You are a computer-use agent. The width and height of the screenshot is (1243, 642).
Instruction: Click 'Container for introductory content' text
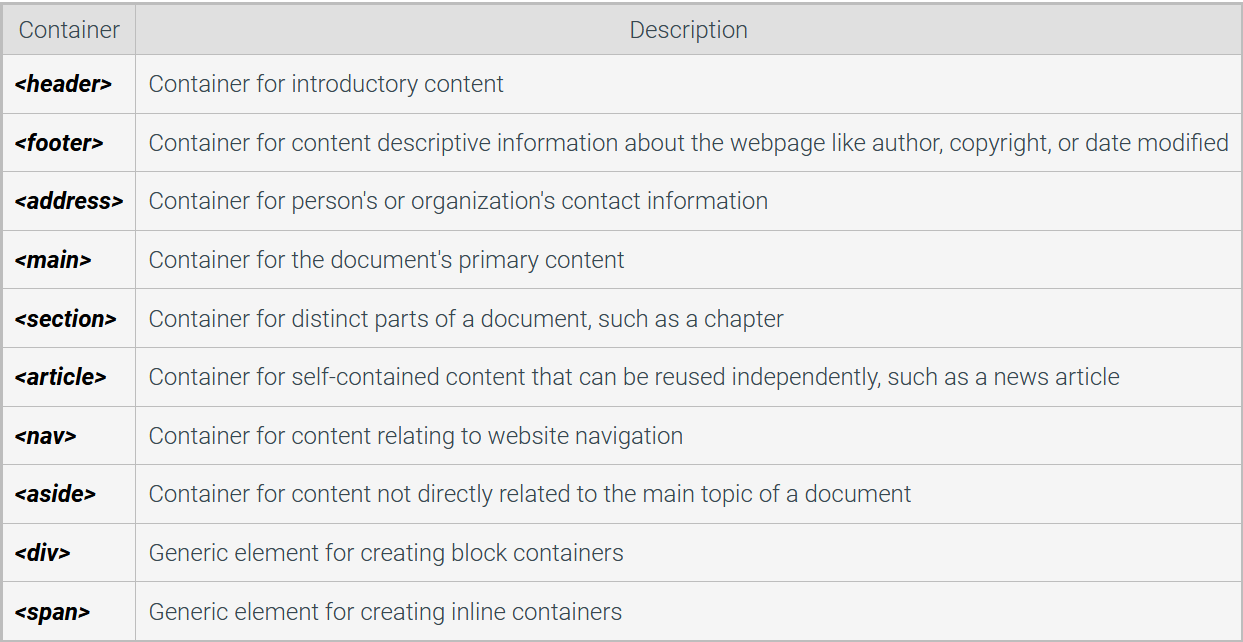coord(326,84)
